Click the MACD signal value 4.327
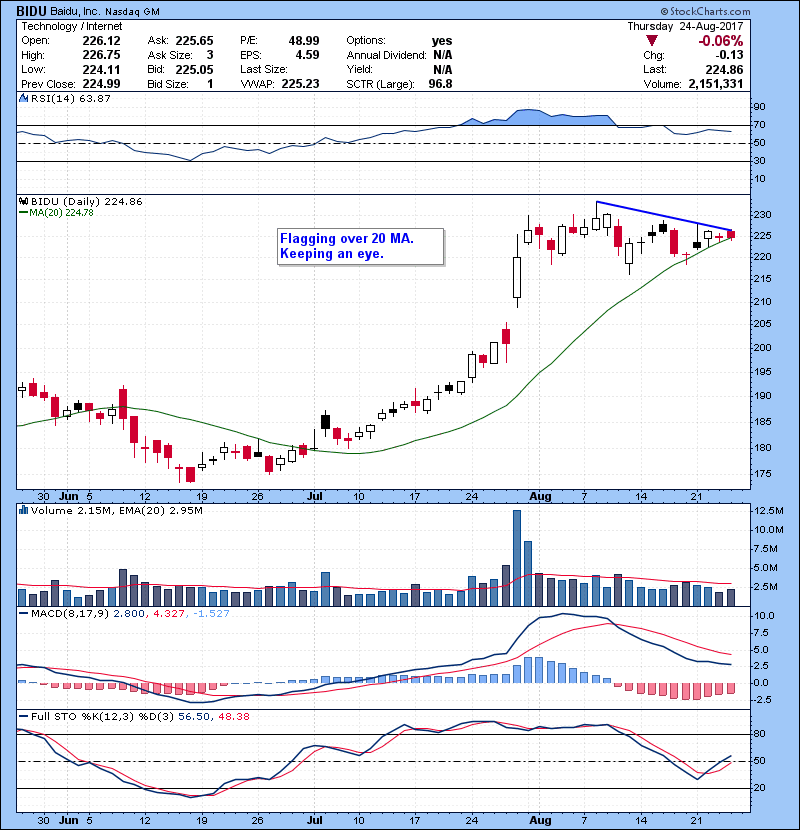 169,614
